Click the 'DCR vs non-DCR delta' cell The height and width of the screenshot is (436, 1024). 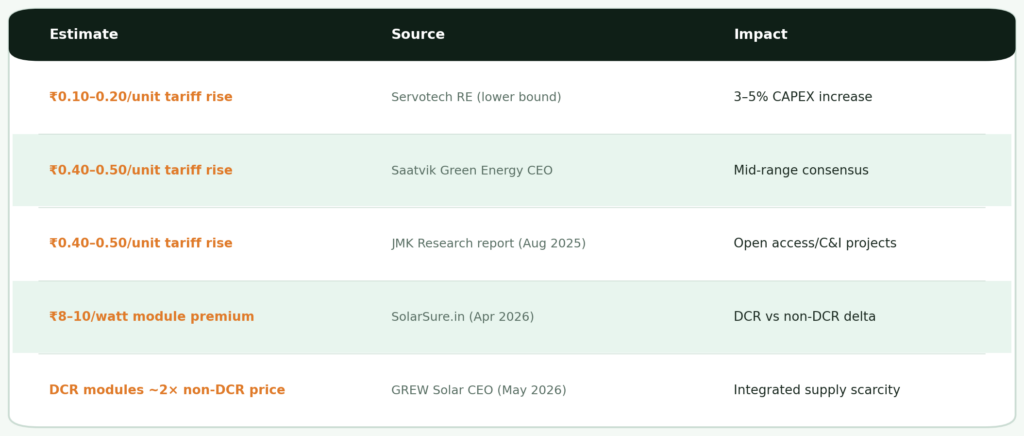click(805, 317)
